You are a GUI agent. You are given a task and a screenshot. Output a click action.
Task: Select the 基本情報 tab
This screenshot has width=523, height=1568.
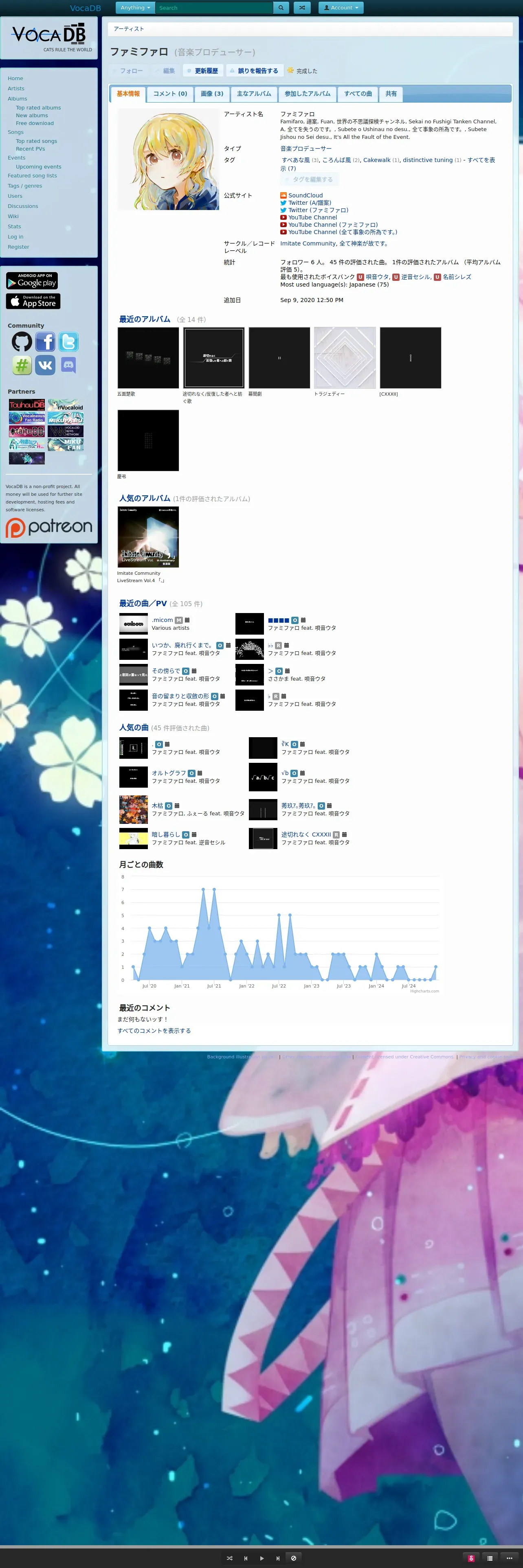[128, 94]
